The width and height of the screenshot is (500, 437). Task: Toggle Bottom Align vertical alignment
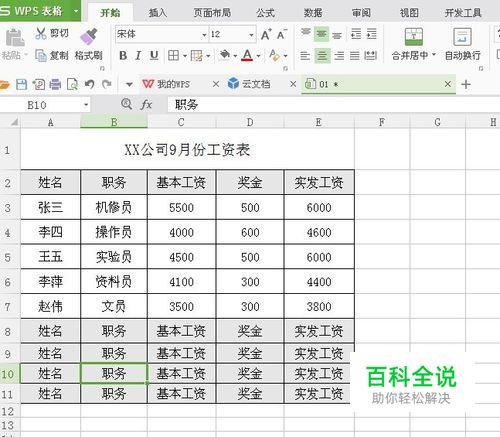pos(337,34)
